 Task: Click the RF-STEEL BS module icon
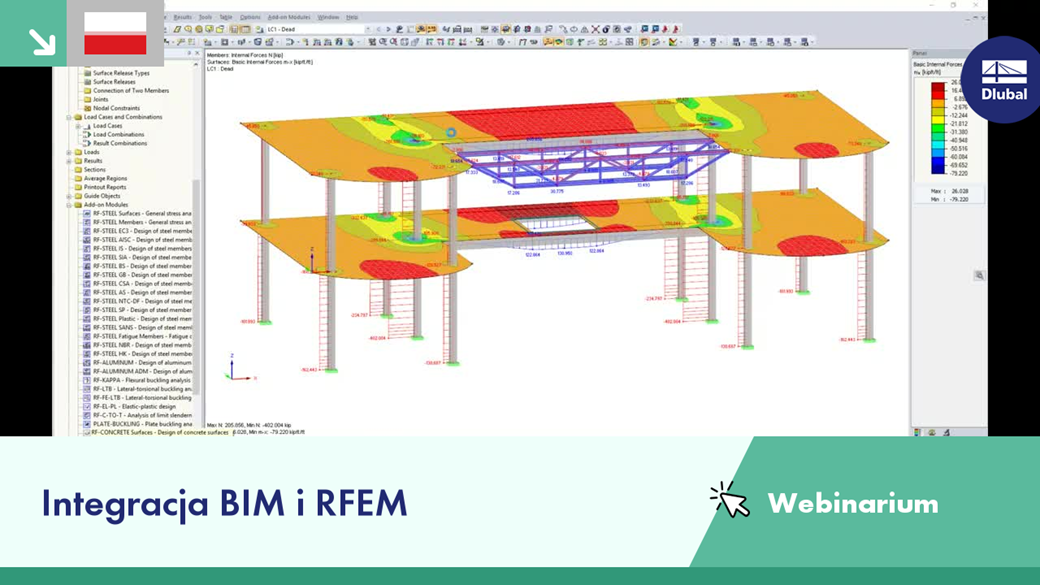coord(87,266)
